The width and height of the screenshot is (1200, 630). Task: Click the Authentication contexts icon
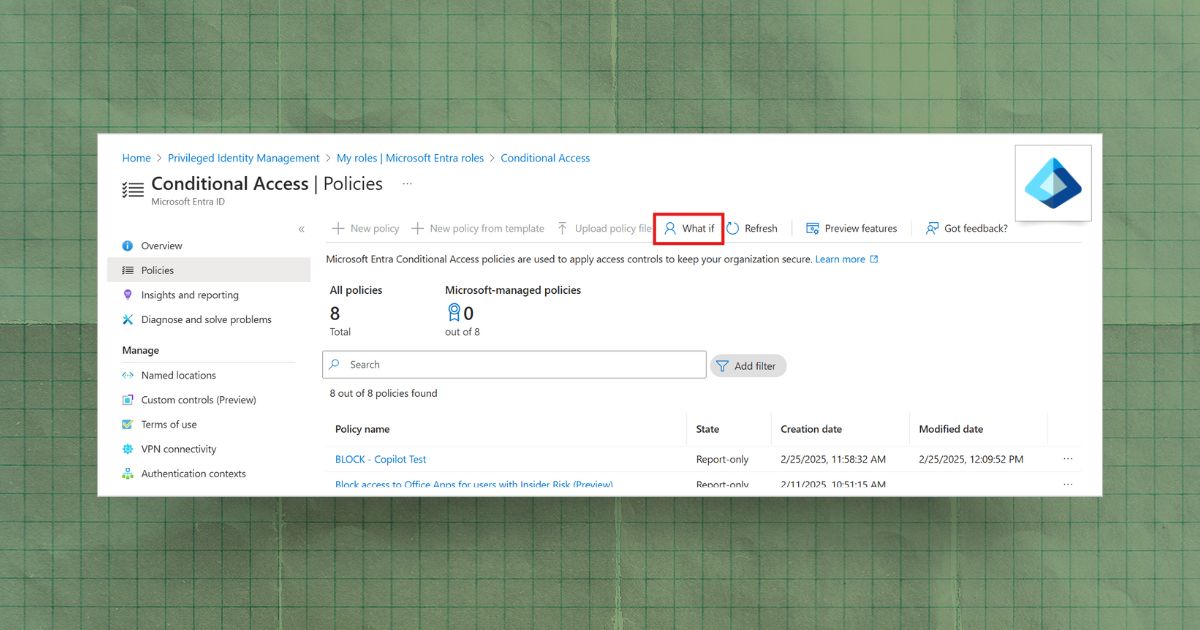coord(127,474)
